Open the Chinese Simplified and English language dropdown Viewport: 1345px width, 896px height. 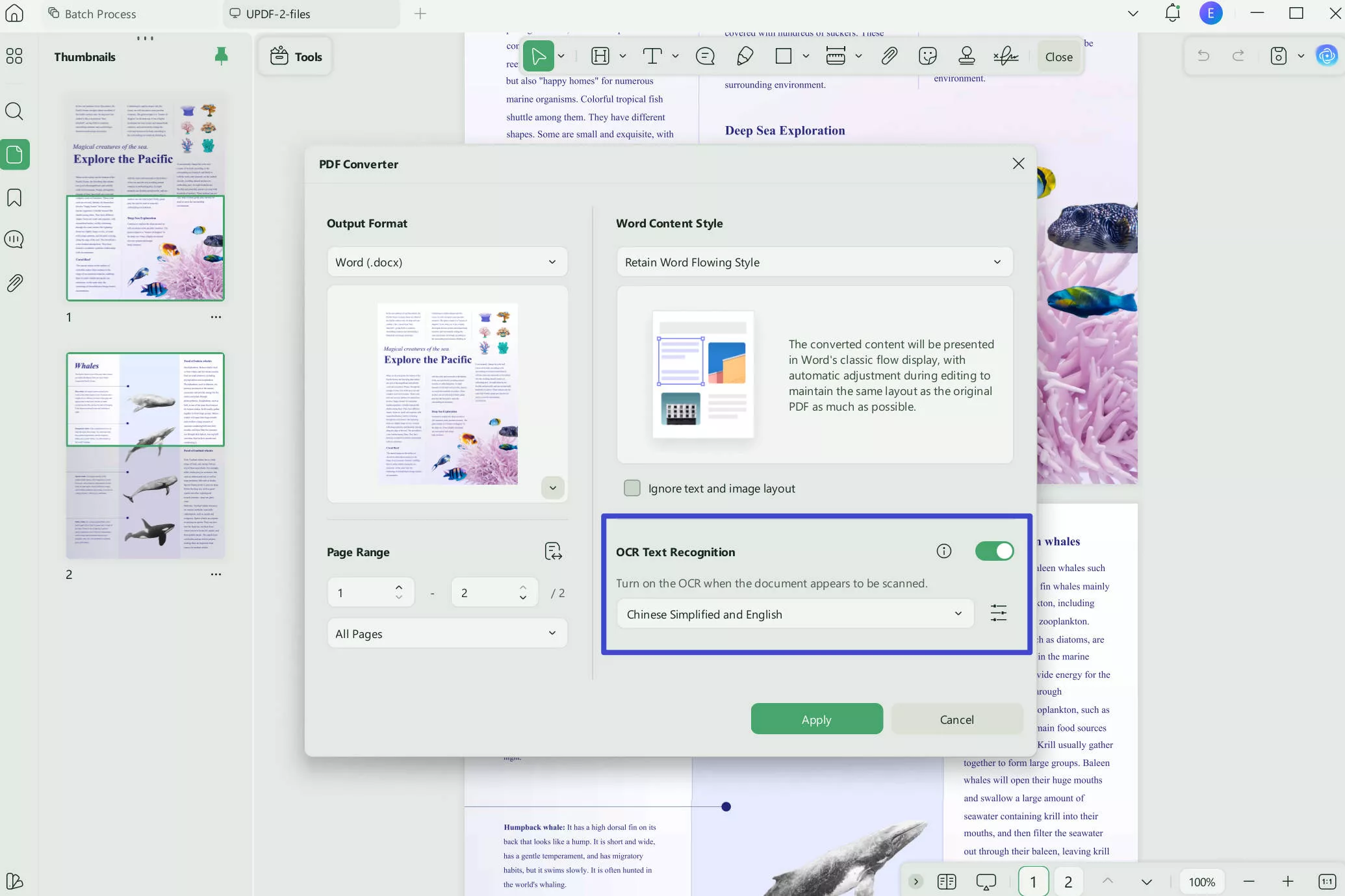(794, 613)
